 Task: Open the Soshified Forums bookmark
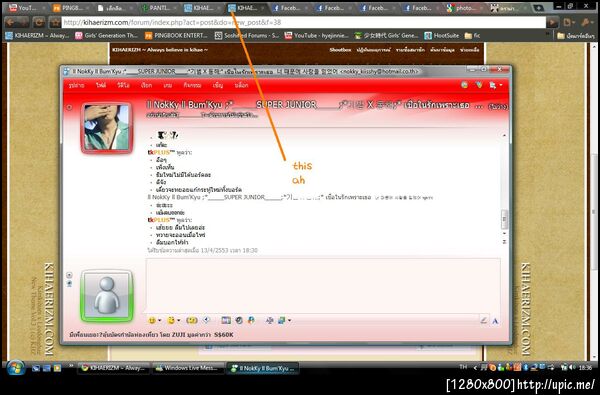[247, 36]
